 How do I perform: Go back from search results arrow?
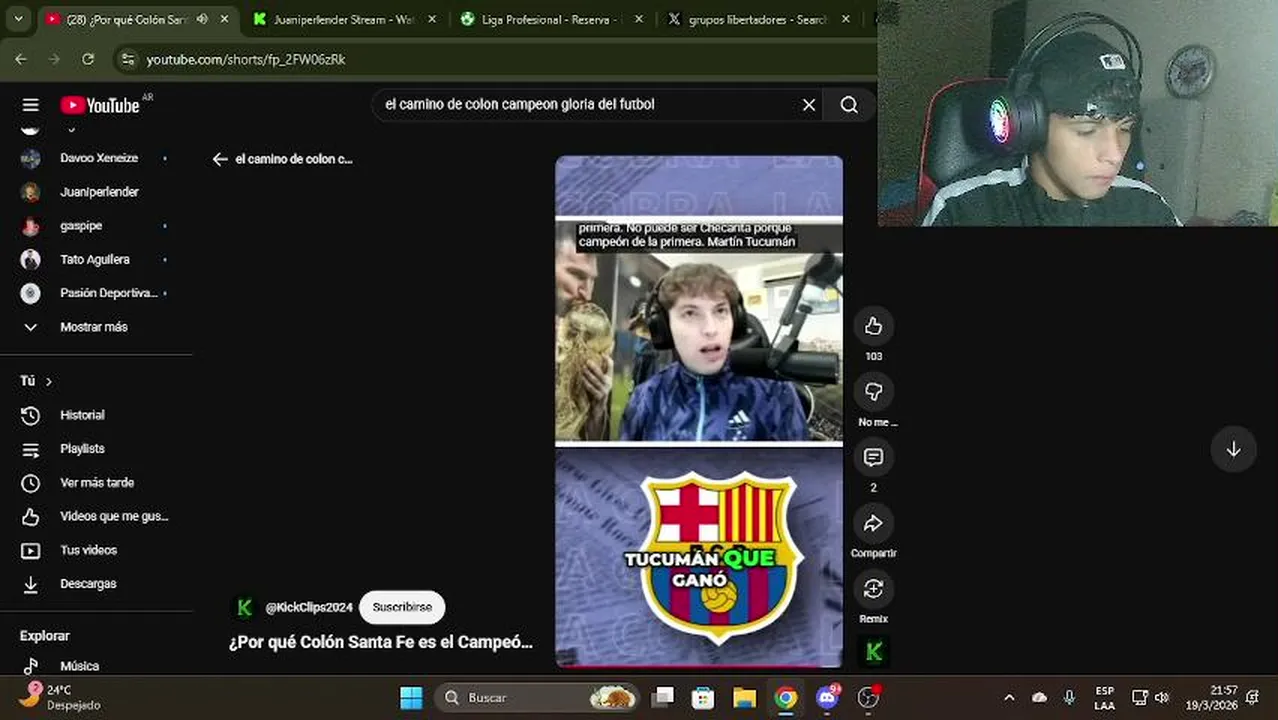coord(220,159)
